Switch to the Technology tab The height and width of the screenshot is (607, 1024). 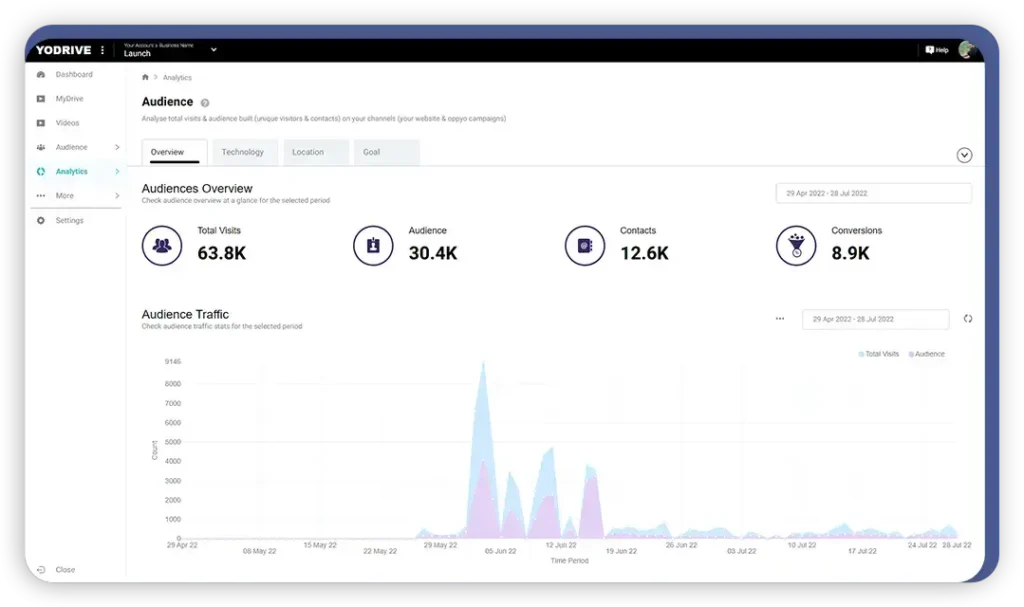[243, 152]
